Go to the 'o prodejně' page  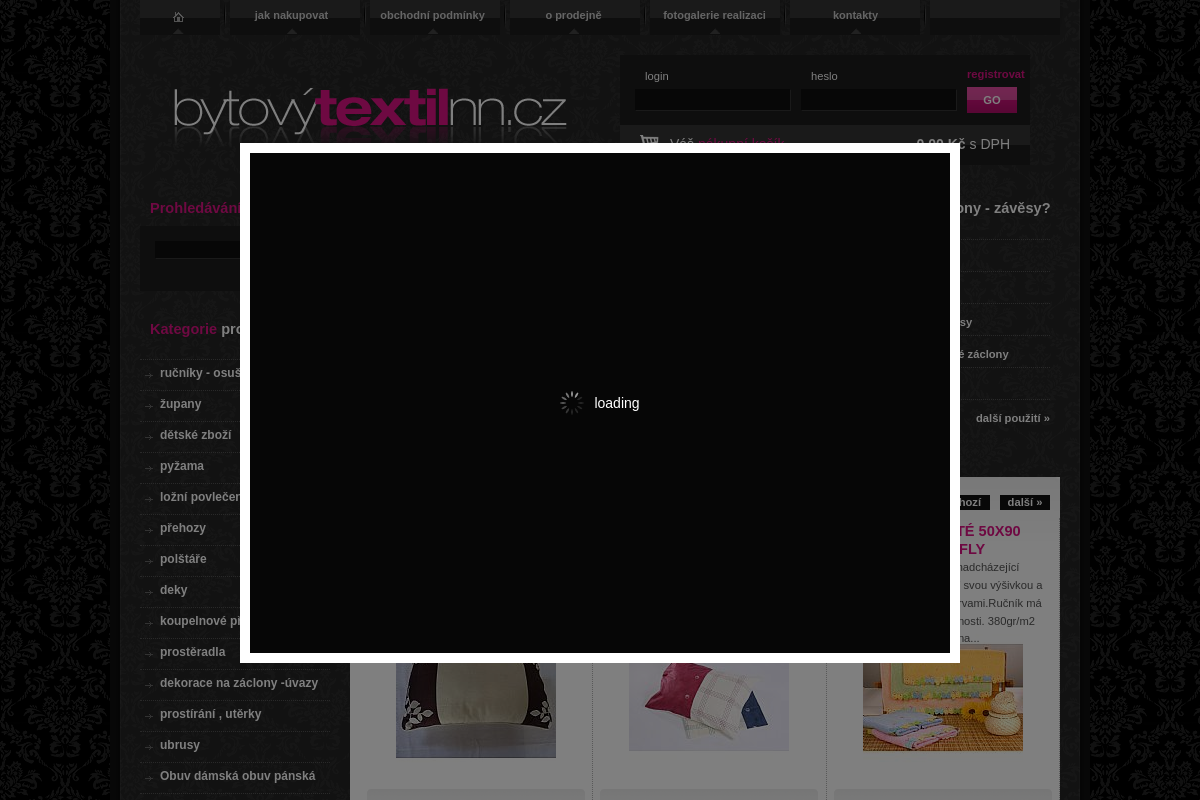[x=573, y=15]
